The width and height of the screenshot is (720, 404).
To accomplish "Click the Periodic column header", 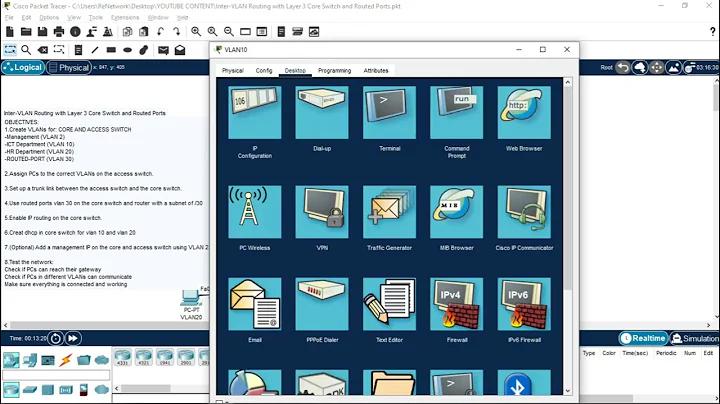I will 666,353.
